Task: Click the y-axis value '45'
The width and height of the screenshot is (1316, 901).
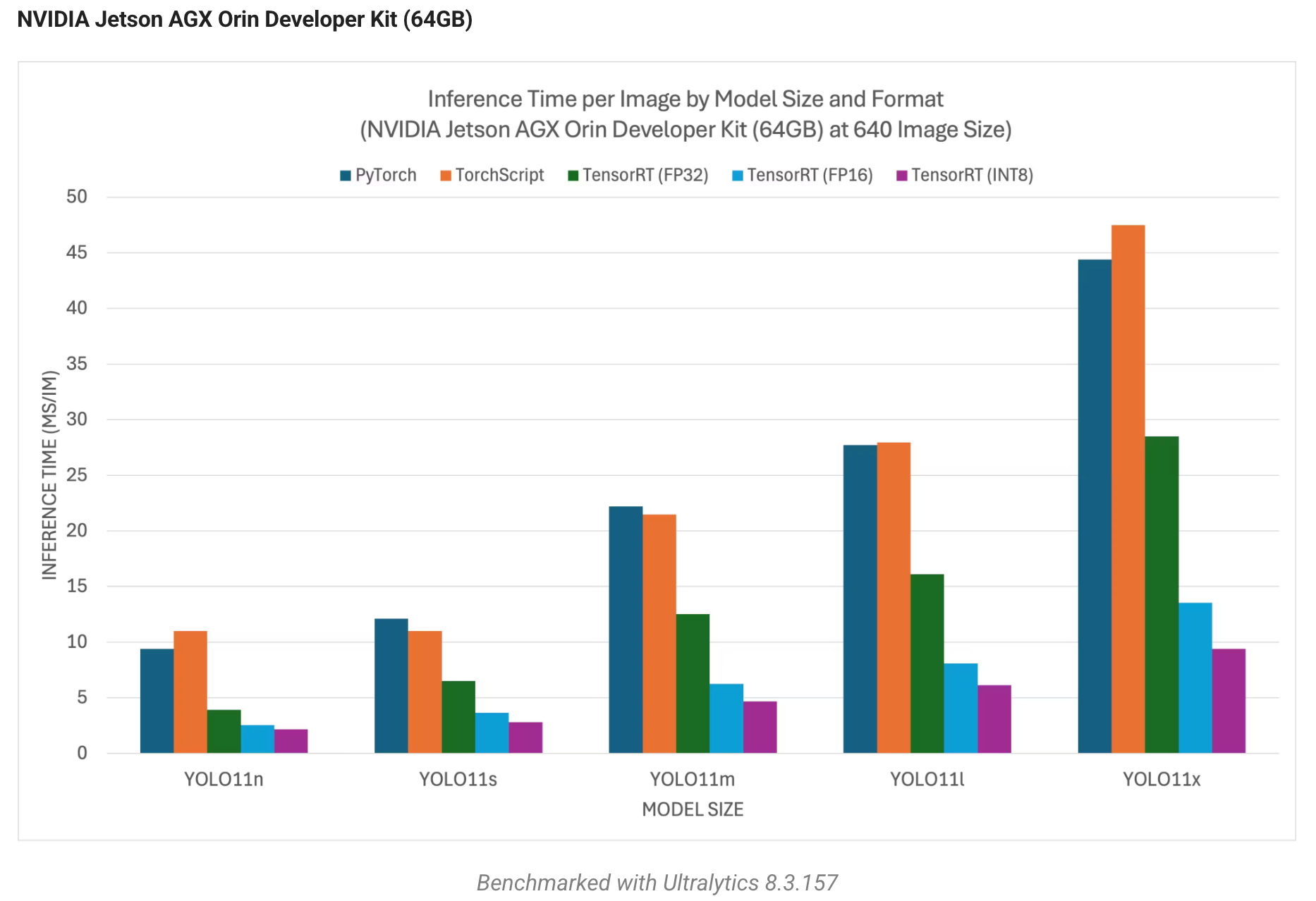Action: 77,252
